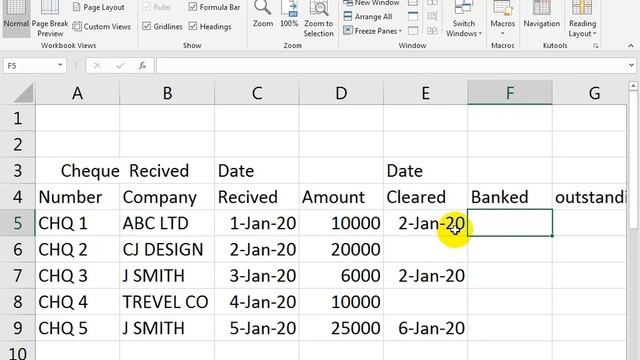Screen dimensions: 640x360
Task: Switch to Page Layout view
Action: point(99,7)
